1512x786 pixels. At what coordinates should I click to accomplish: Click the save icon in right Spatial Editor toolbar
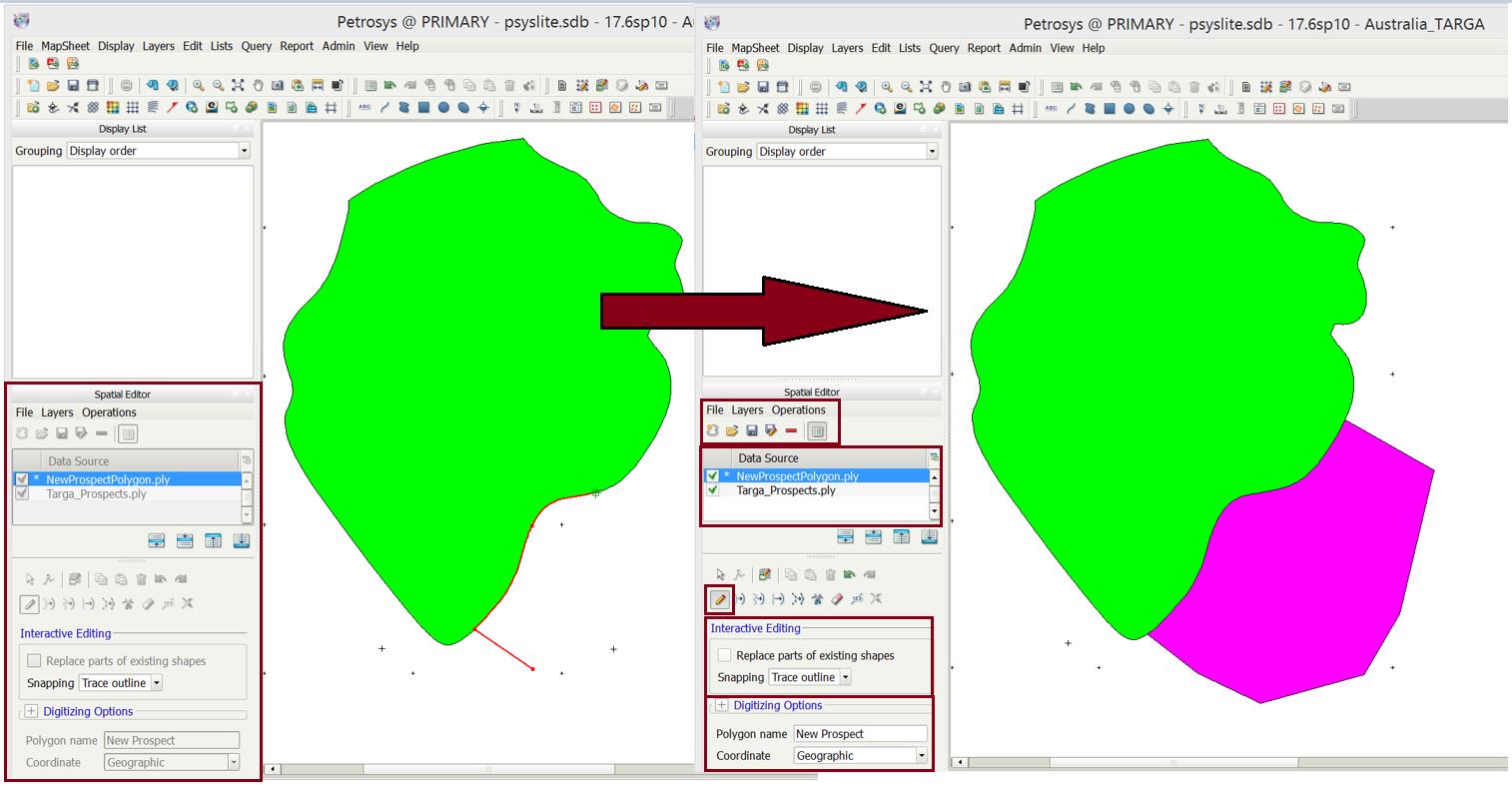[x=752, y=430]
